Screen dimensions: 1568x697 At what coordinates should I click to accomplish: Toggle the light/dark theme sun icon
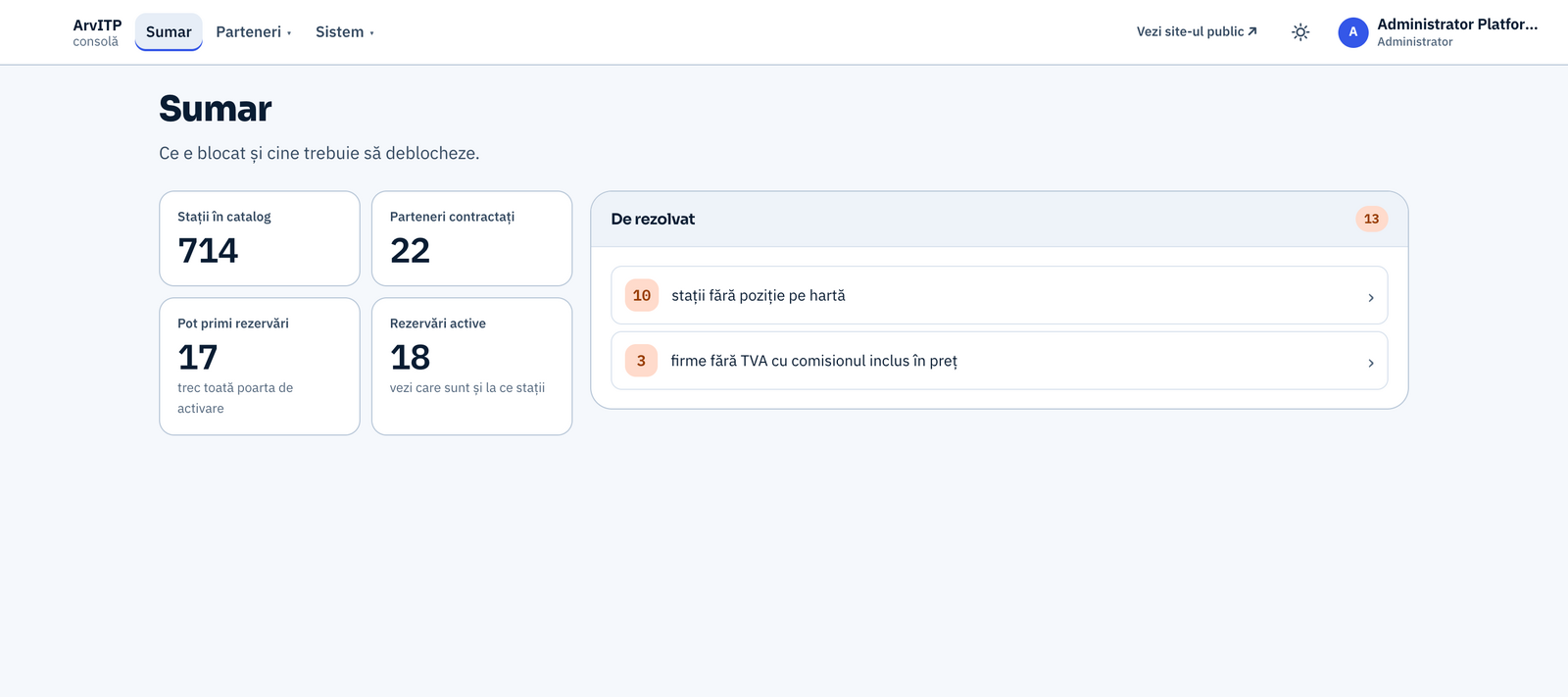tap(1300, 32)
